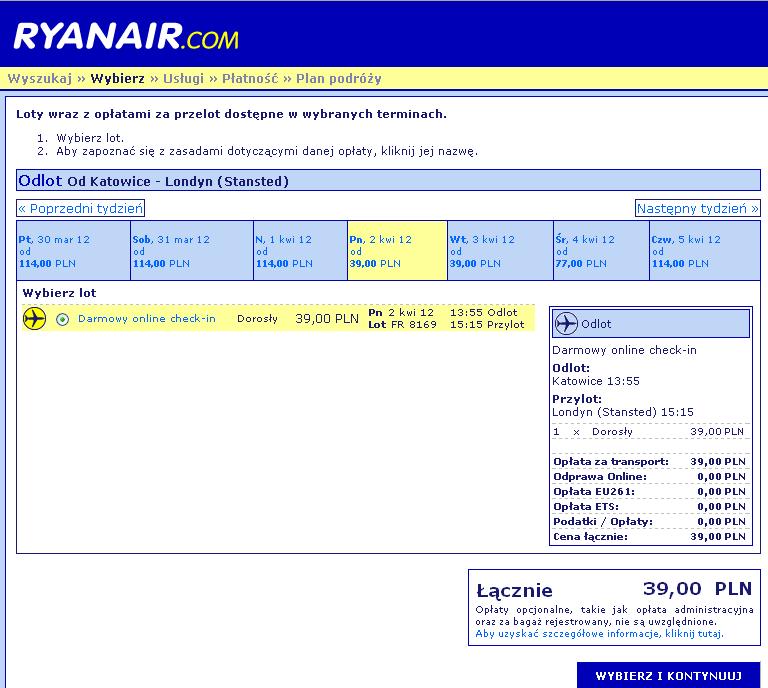Click the '1 x Dorosły' passenger line
This screenshot has width=768, height=688.
coord(649,431)
